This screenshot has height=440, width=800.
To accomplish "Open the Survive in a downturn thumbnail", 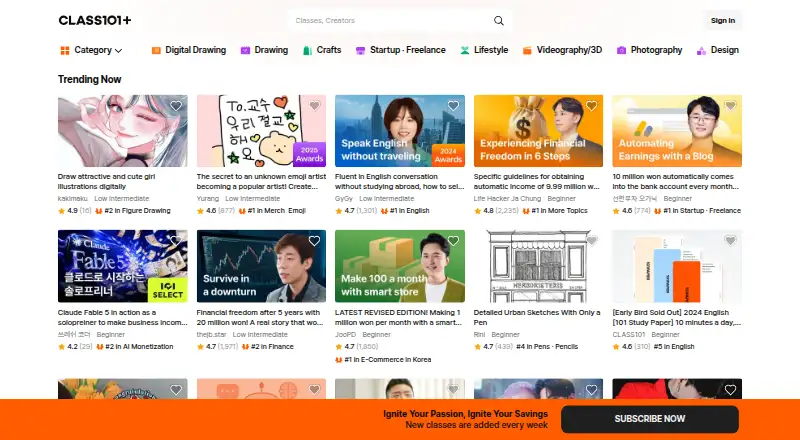I will click(261, 266).
